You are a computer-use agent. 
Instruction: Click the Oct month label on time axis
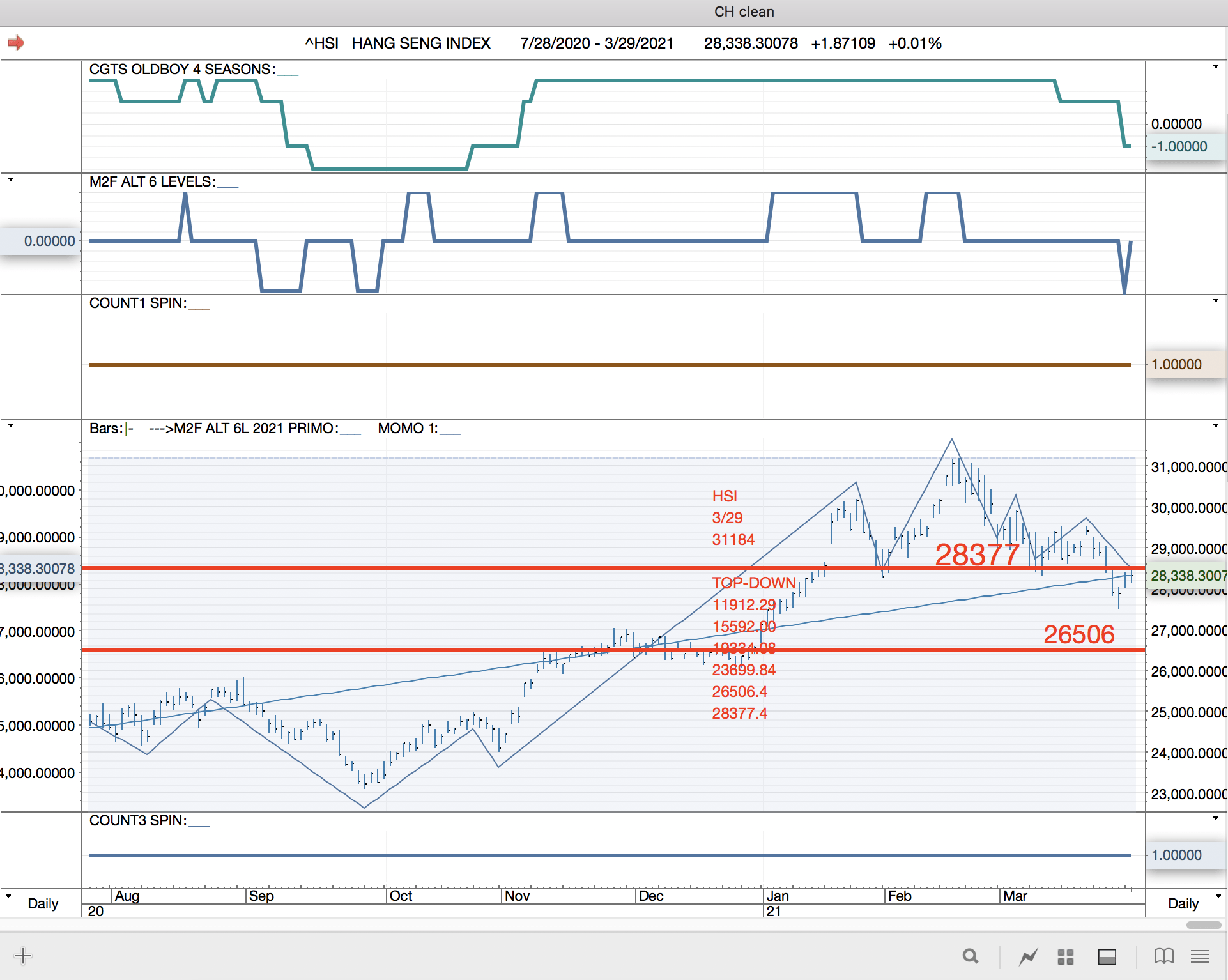pyautogui.click(x=401, y=896)
